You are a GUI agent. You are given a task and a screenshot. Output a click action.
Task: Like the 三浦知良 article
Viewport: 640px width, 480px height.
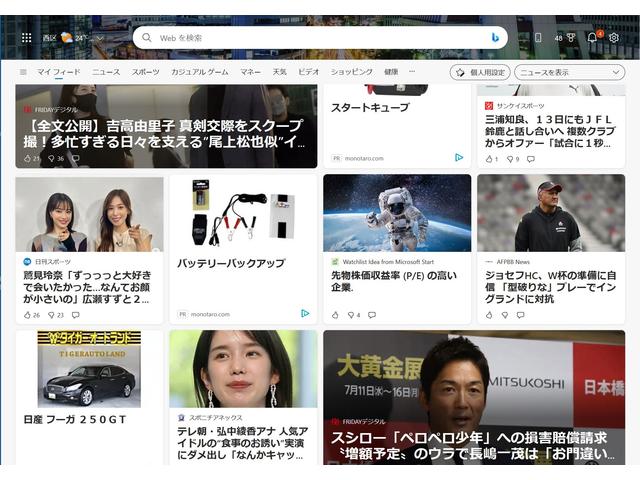tap(491, 159)
